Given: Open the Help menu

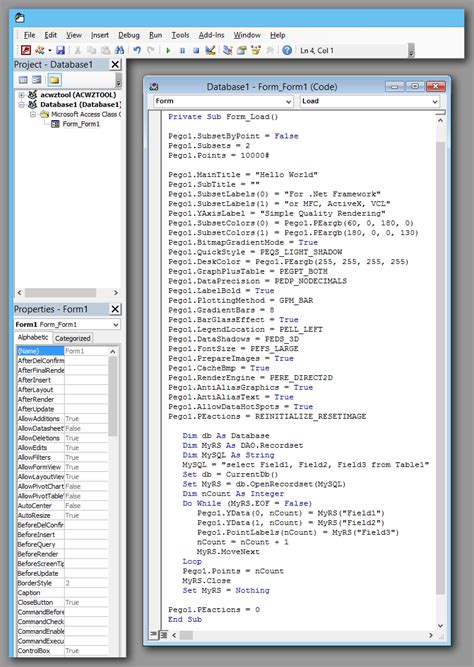Looking at the screenshot, I should coord(277,35).
